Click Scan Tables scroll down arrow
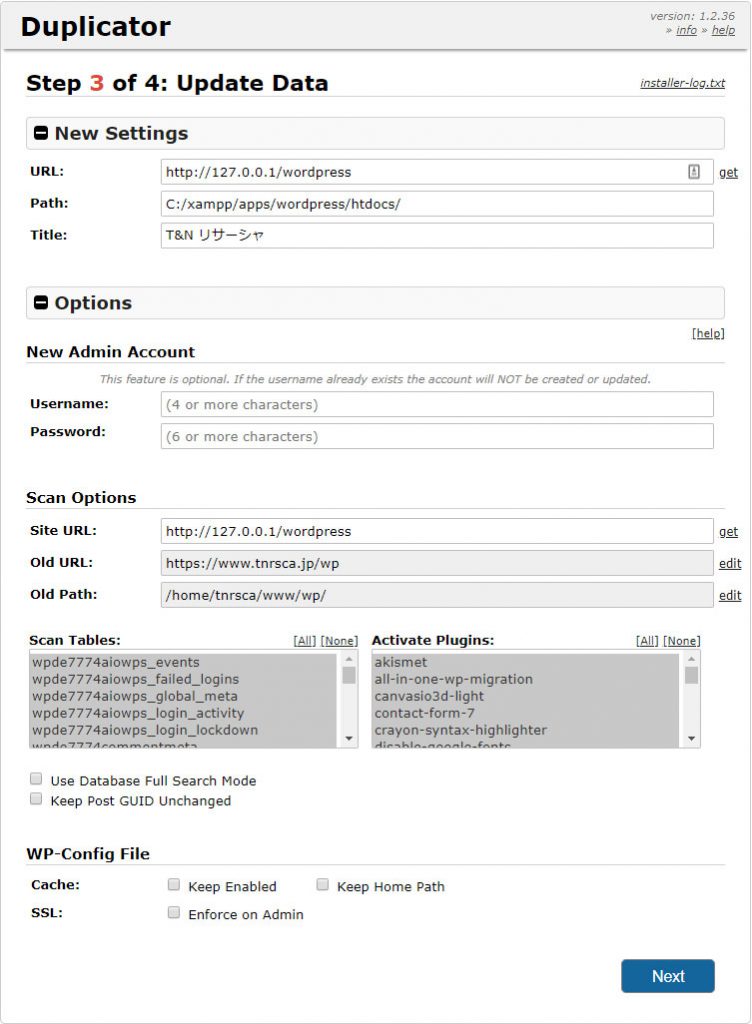Viewport: 752px width, 1024px height. click(349, 739)
